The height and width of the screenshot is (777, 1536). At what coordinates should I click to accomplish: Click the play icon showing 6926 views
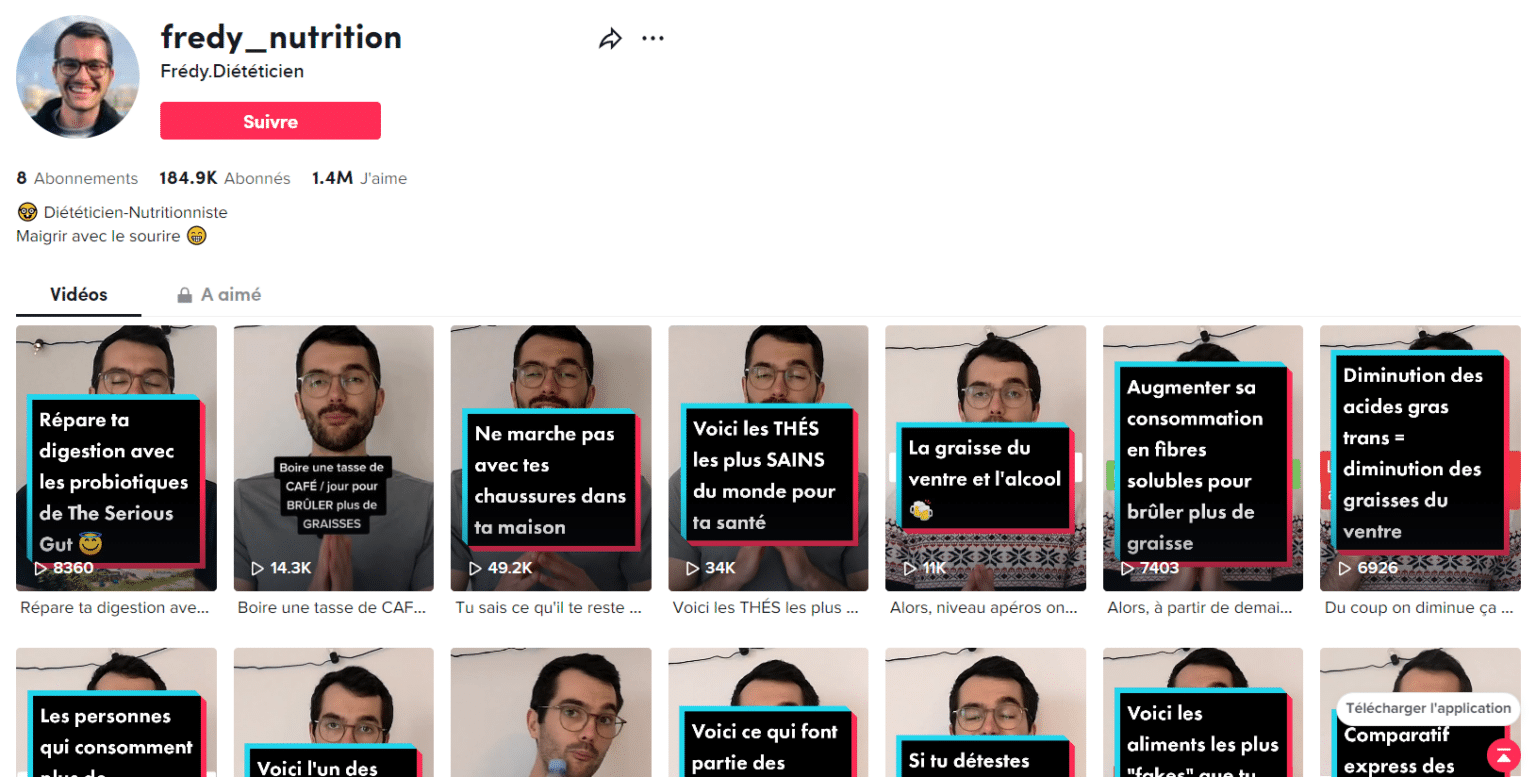click(1345, 567)
